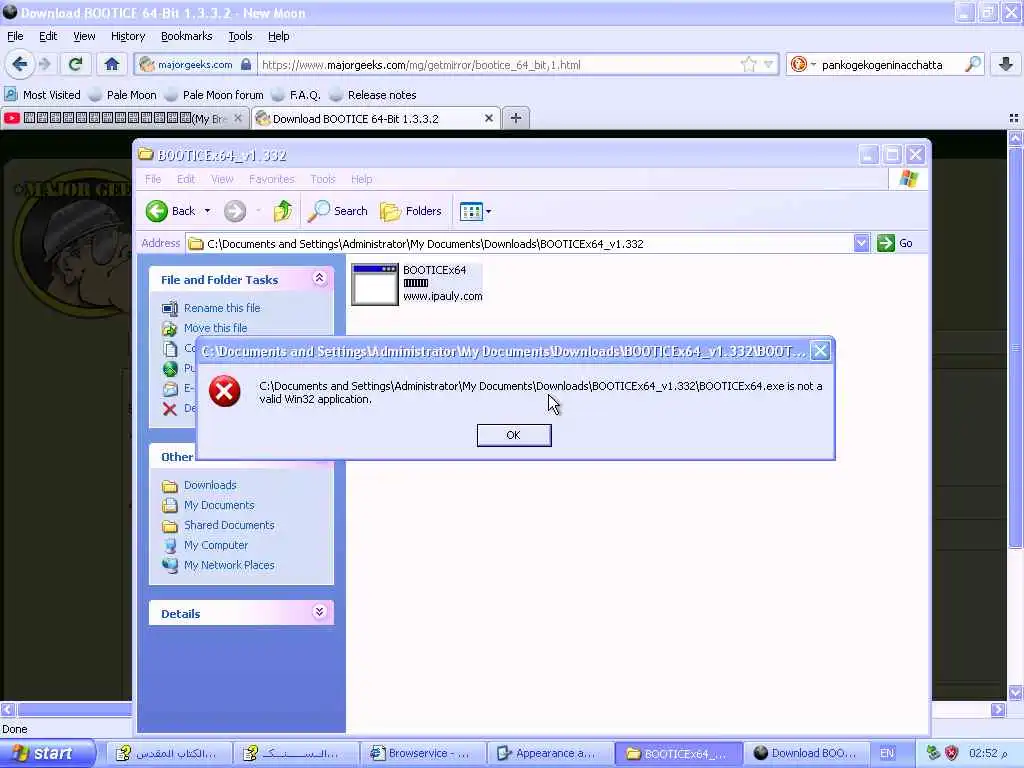The width and height of the screenshot is (1024, 768).
Task: Click the browser vertical scrollbar
Action: (x=1016, y=347)
